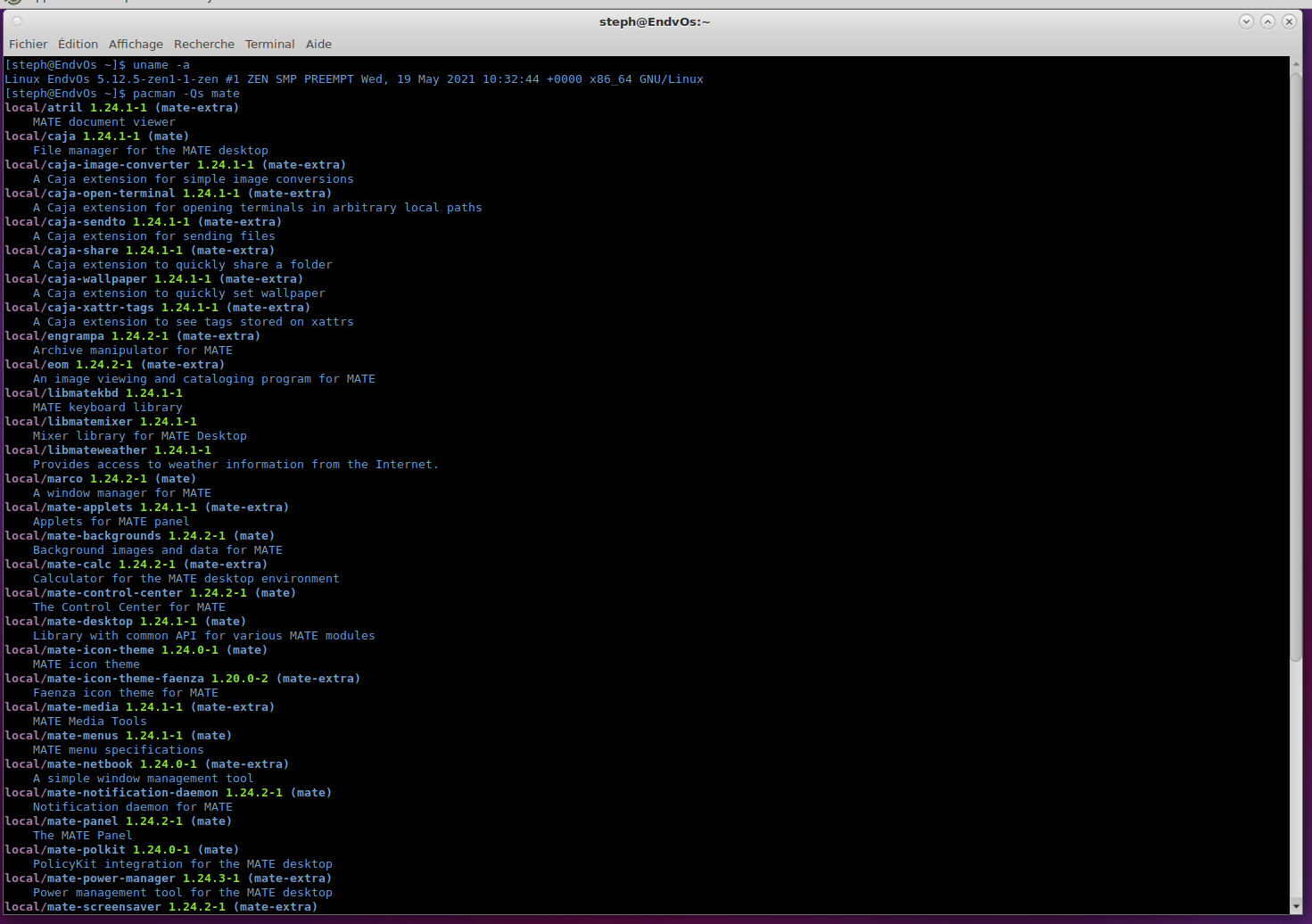This screenshot has height=924, width=1312.
Task: Click the vertical scrollbar thumb
Action: pos(1296,367)
